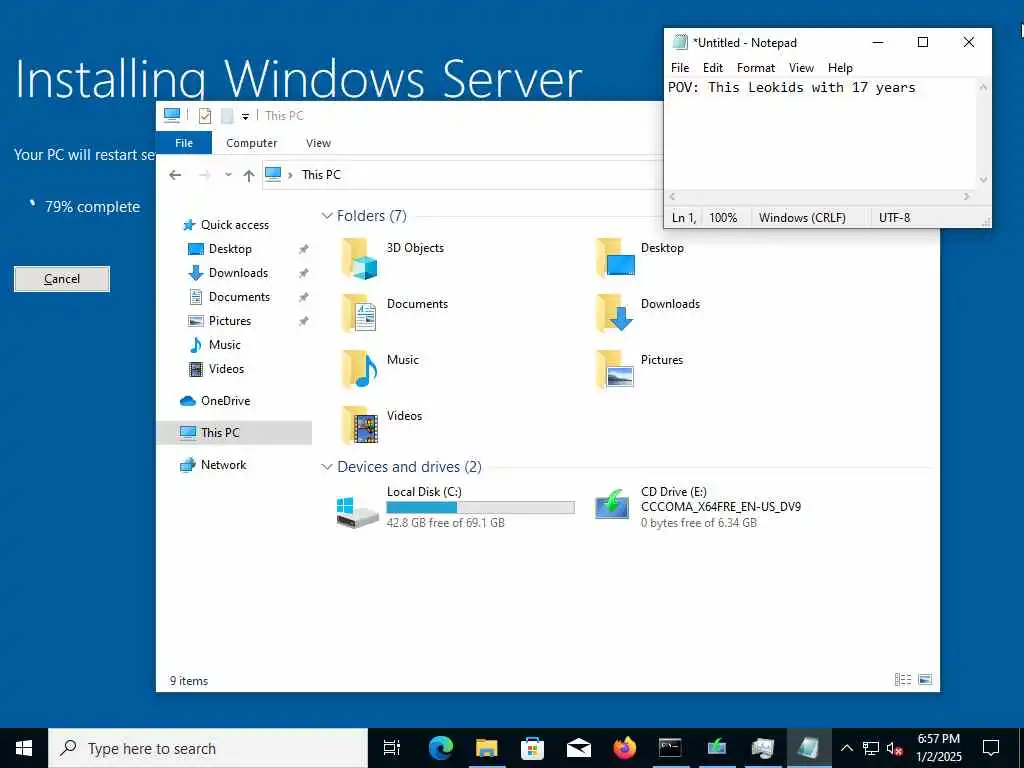The height and width of the screenshot is (768, 1024).
Task: Open the Music folder in Folders group
Action: coord(380,369)
